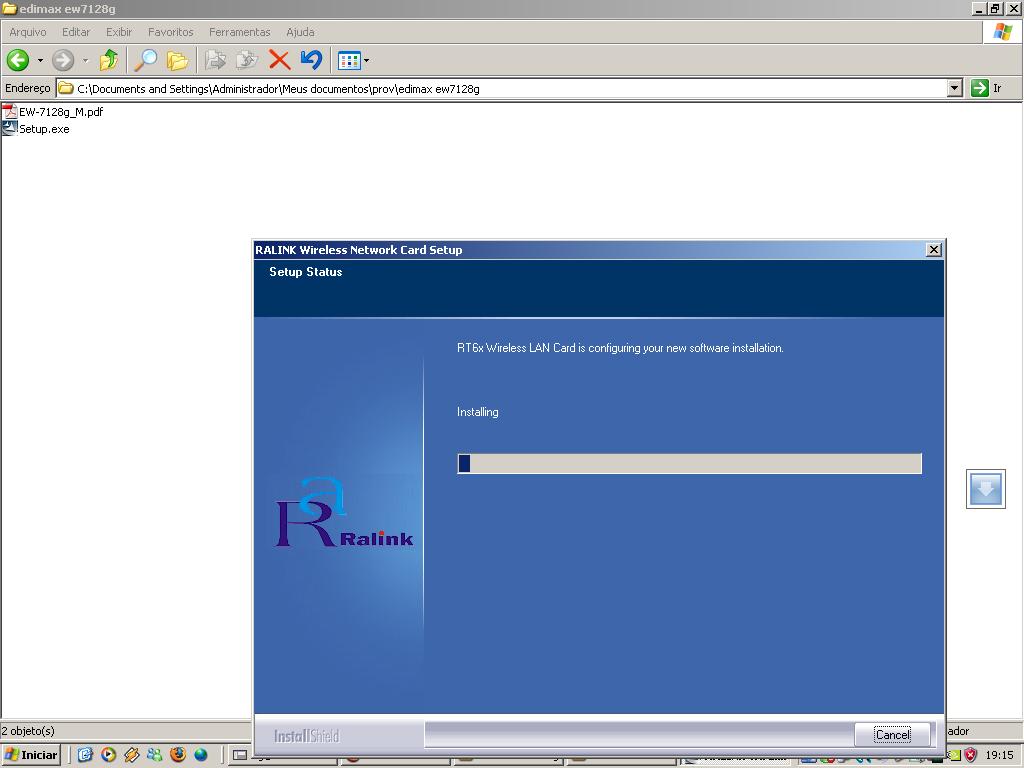Click the PDF icon of EW-7128g_M.pdf

(x=9, y=112)
